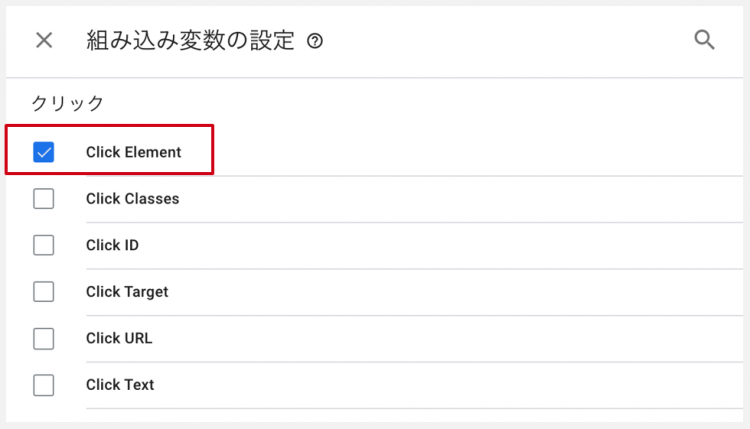Screen dimensions: 750x429
Task: Check the Click URL checkbox
Action: (x=44, y=338)
